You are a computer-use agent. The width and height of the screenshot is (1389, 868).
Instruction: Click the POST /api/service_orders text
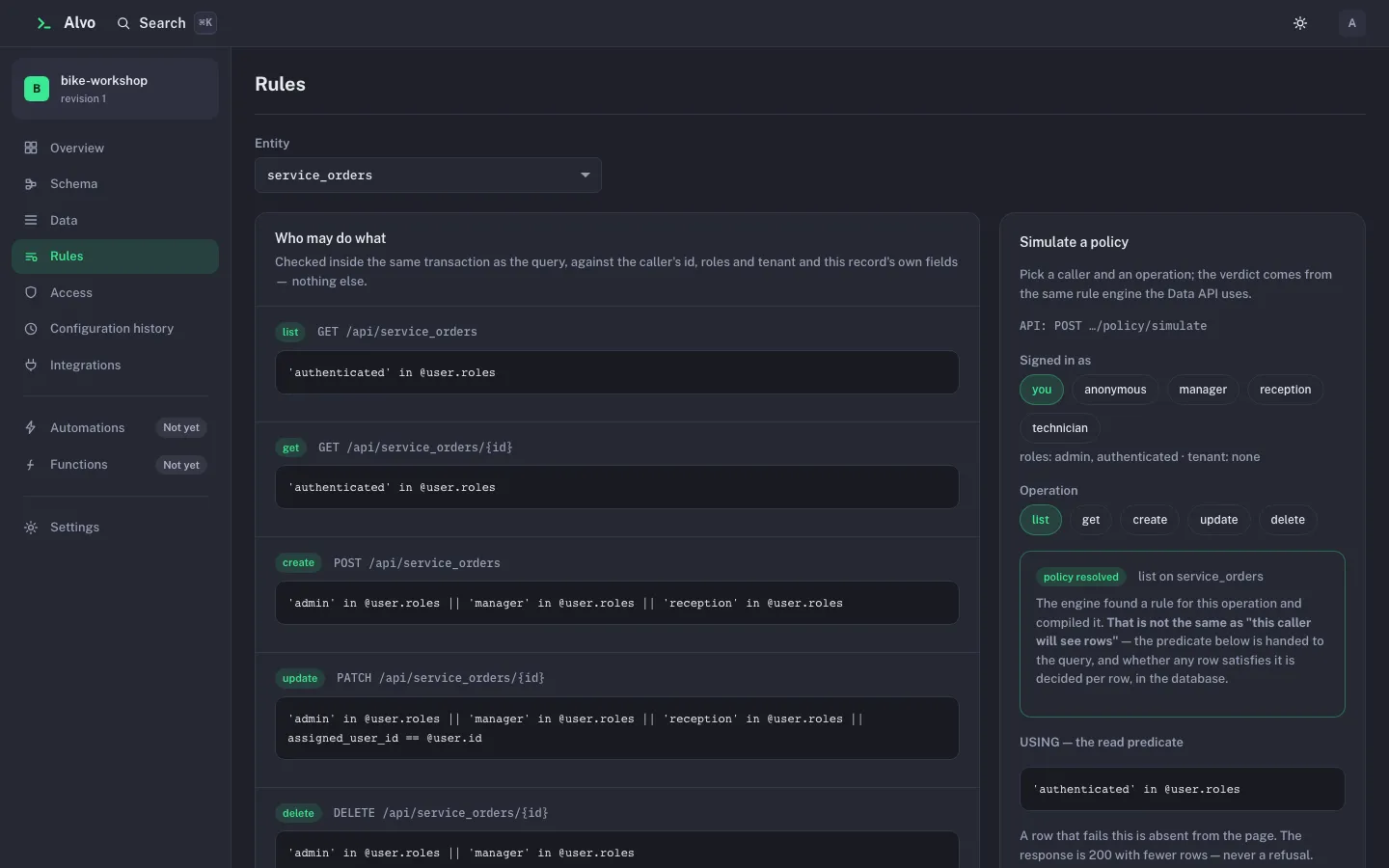coord(417,563)
